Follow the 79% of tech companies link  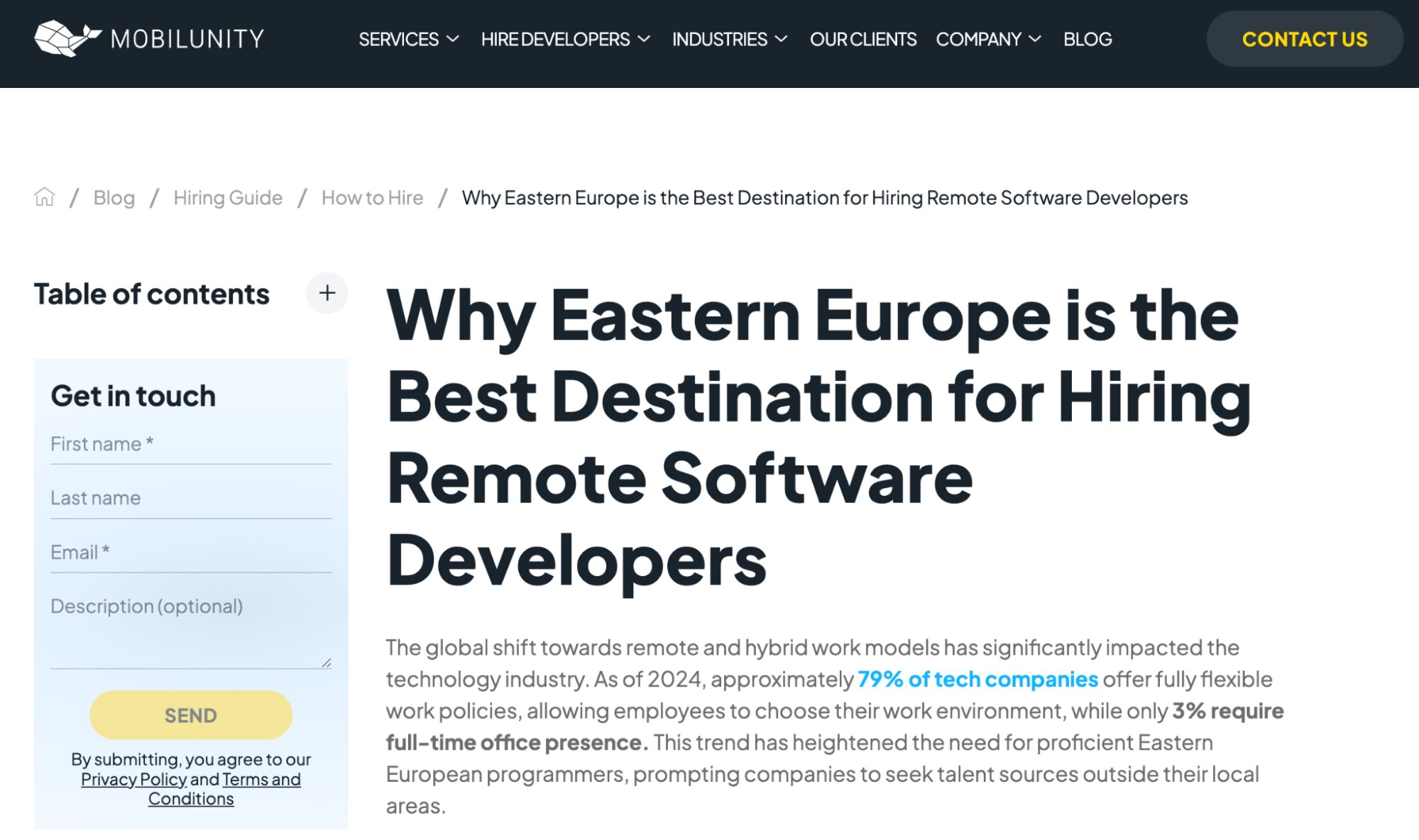tap(977, 679)
